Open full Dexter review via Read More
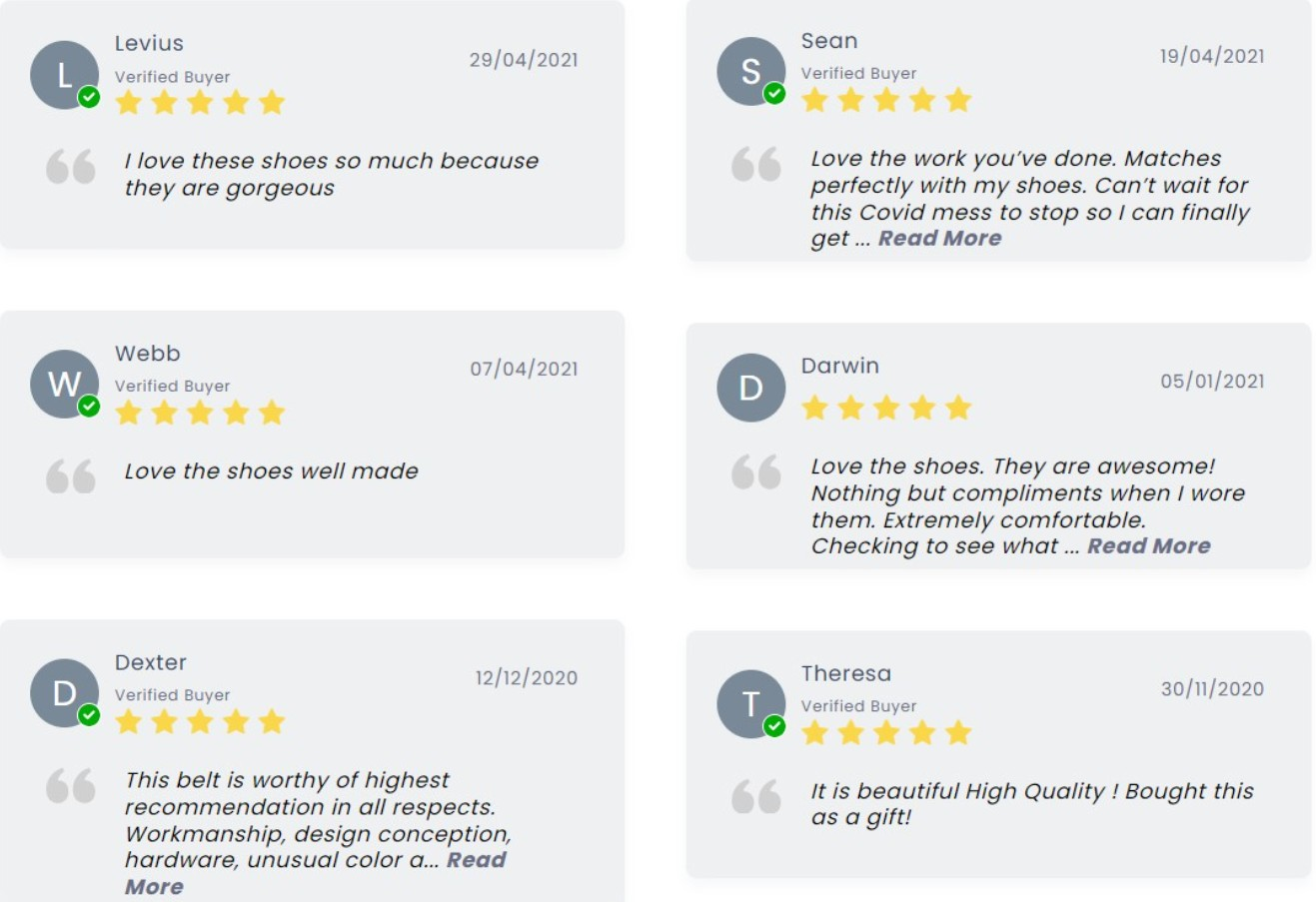This screenshot has height=902, width=1316. (x=476, y=861)
